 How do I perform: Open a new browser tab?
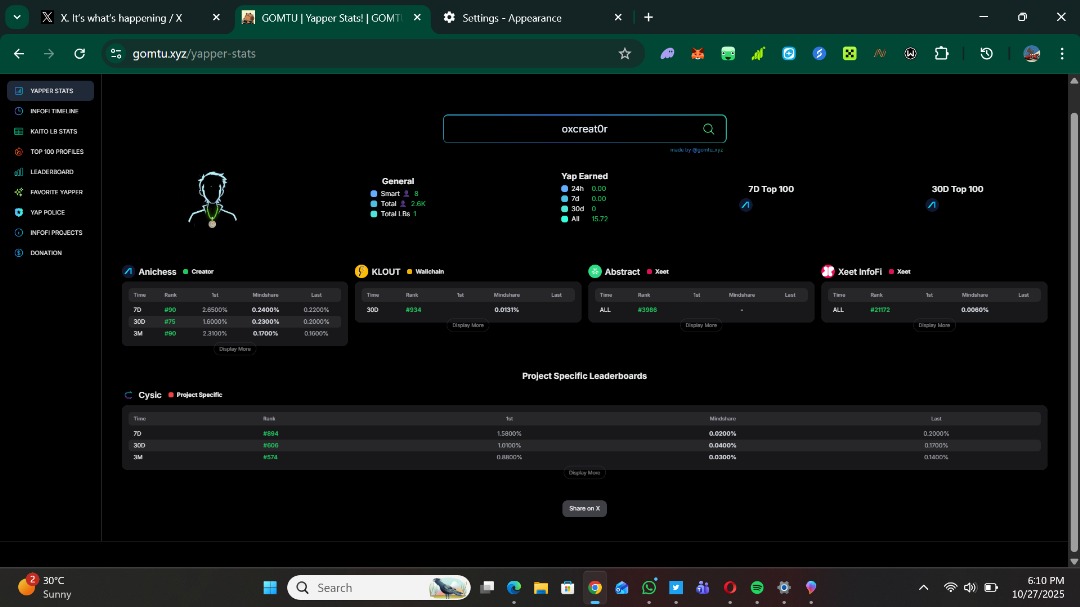(x=648, y=17)
